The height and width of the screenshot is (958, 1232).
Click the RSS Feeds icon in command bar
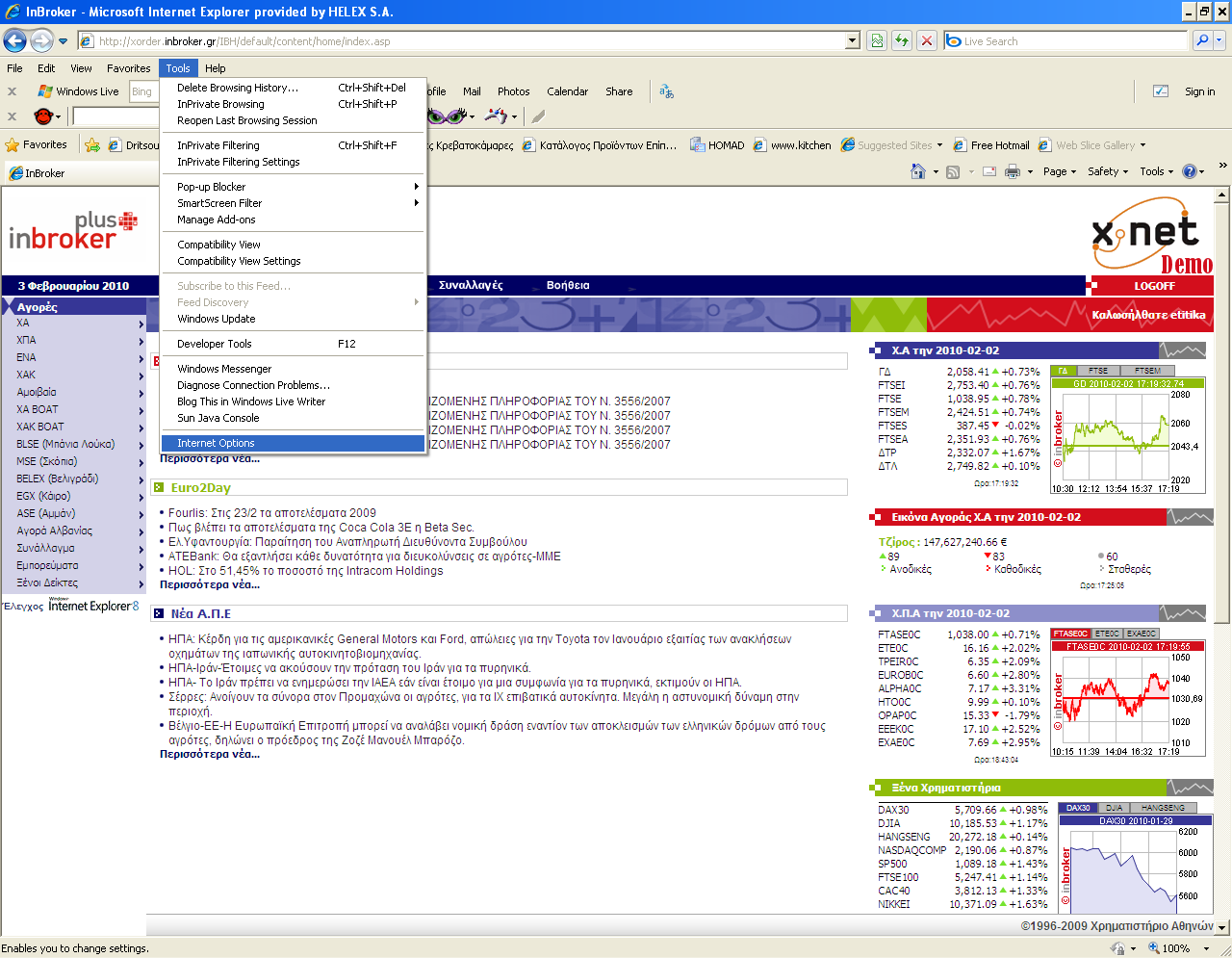click(953, 171)
